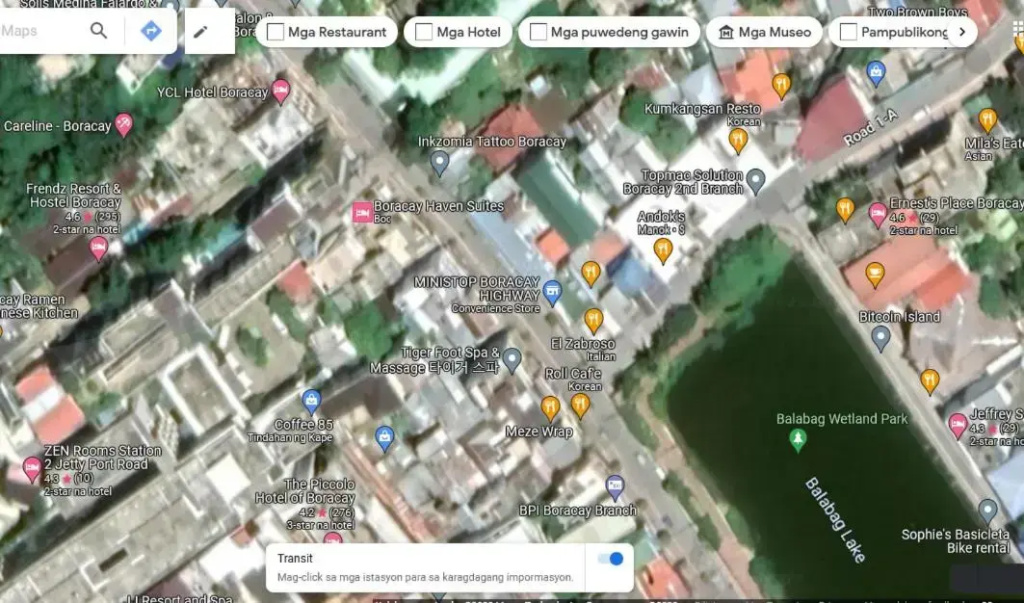Viewport: 1024px width, 603px height.
Task: Click cafe pin above Bitcoin Island
Action: [x=874, y=274]
